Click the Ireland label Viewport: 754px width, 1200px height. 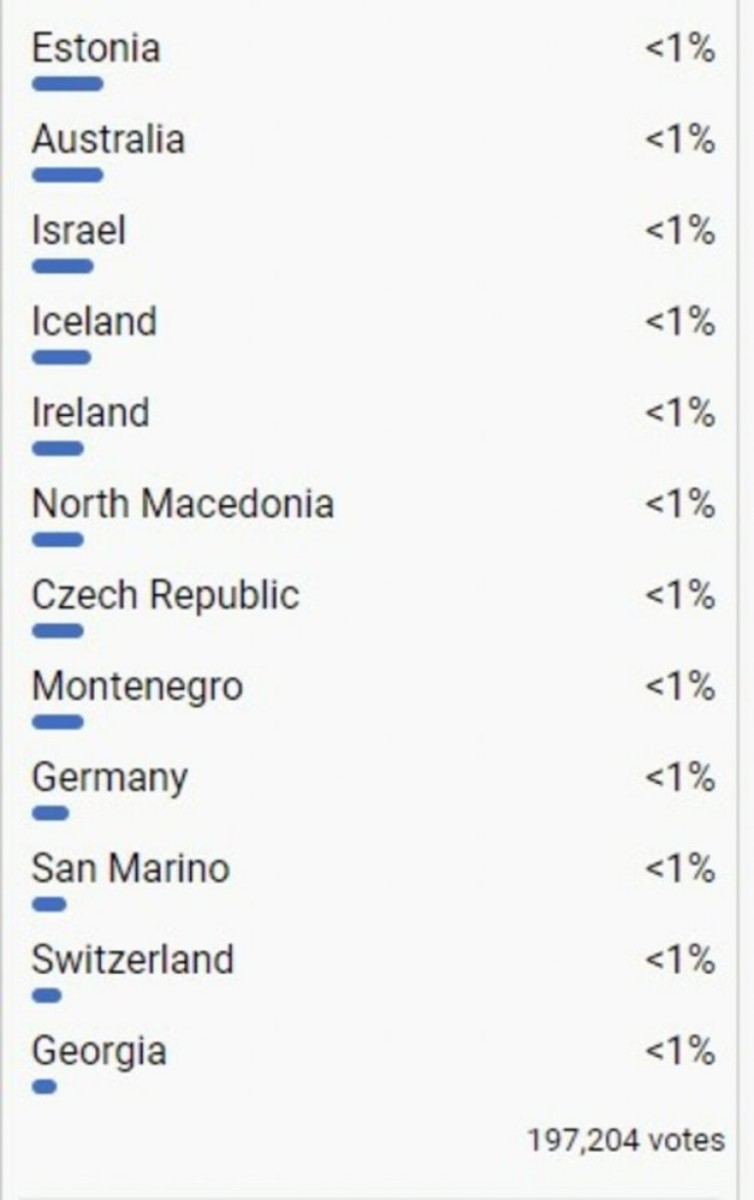click(90, 413)
